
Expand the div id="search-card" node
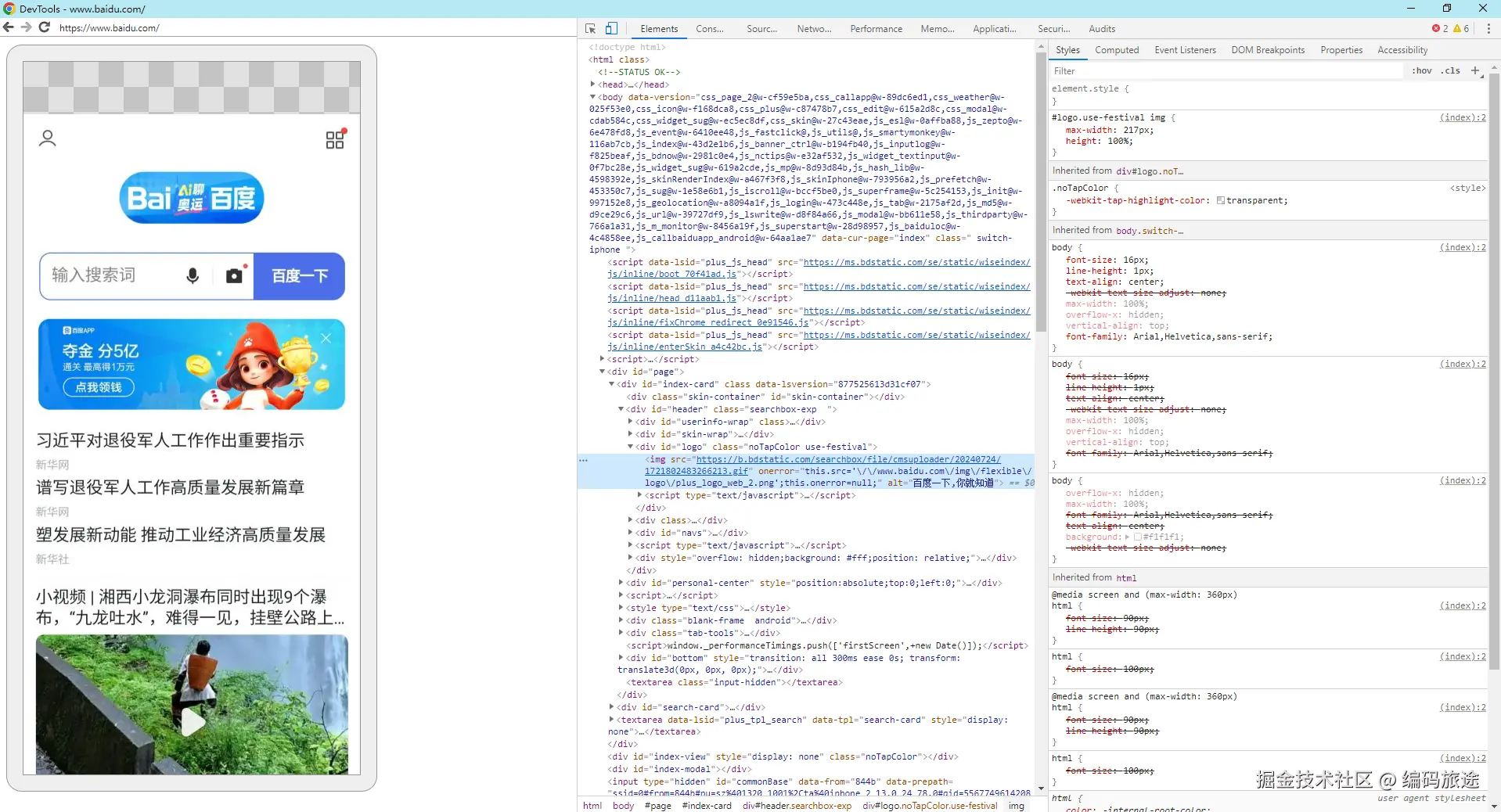[611, 707]
